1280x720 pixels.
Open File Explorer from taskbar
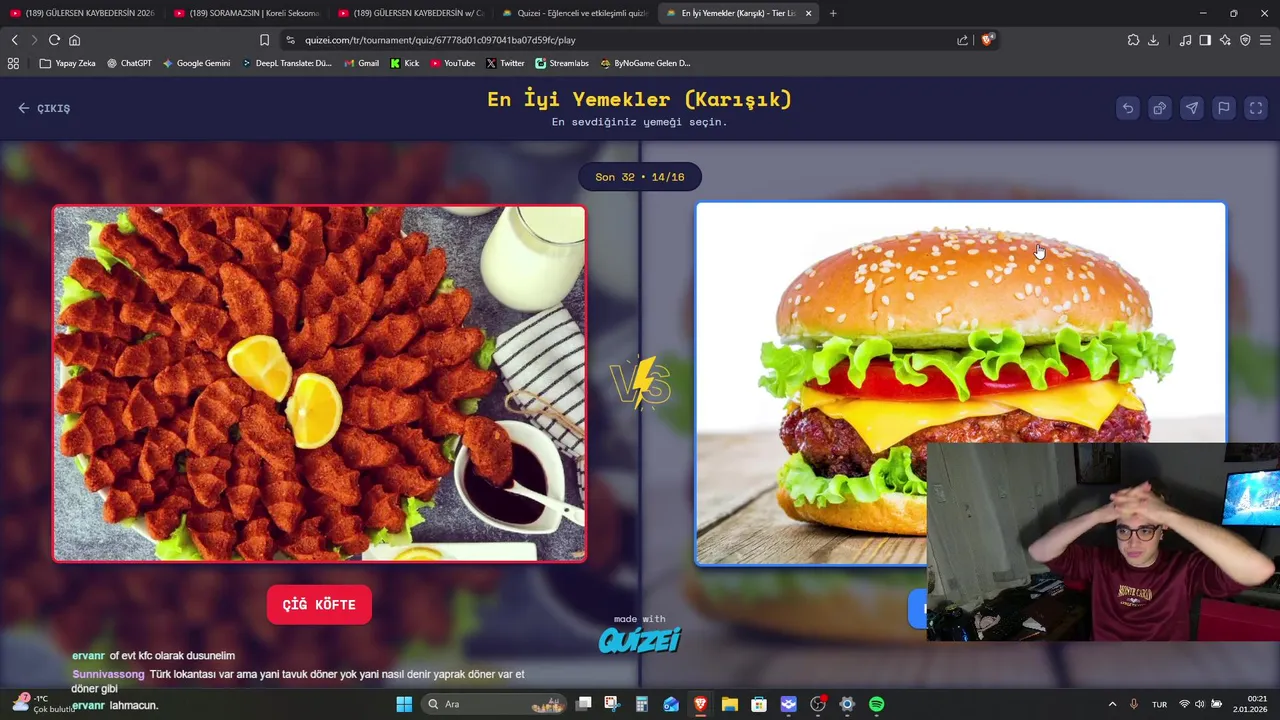[730, 704]
